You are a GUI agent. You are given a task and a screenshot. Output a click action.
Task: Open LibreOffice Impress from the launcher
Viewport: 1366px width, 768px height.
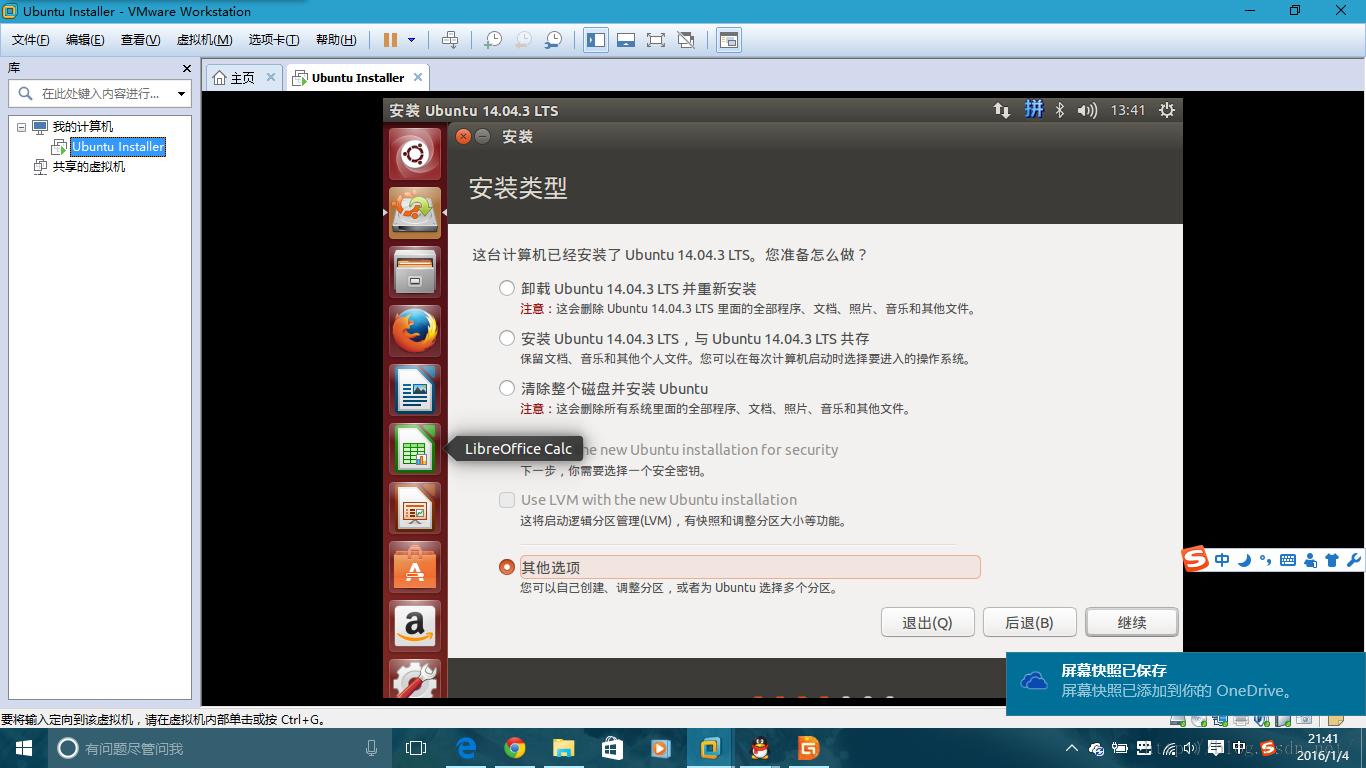415,508
